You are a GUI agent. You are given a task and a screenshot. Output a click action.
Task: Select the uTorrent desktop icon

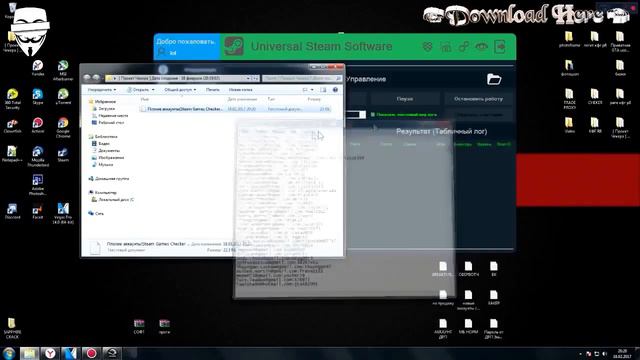[x=63, y=97]
